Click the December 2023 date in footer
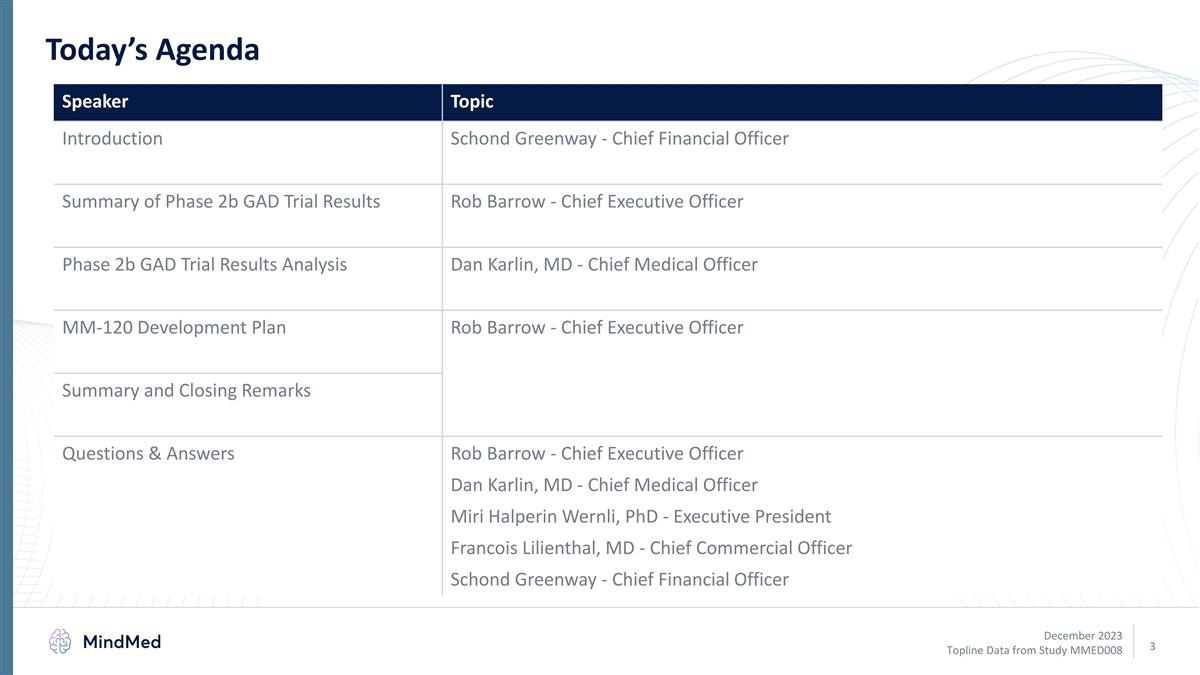The width and height of the screenshot is (1200, 675). click(1082, 636)
